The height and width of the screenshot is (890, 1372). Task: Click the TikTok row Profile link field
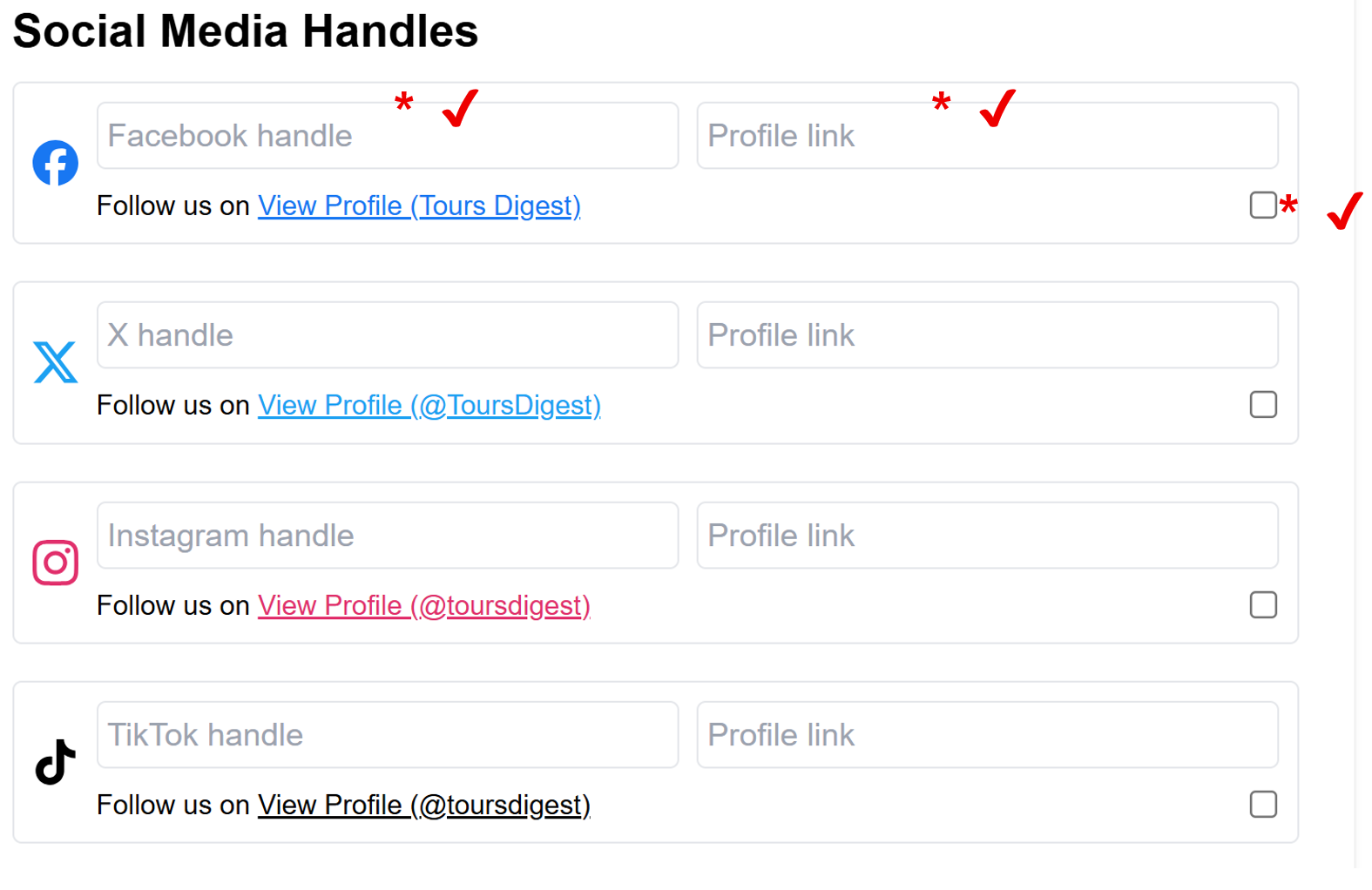pyautogui.click(x=987, y=735)
